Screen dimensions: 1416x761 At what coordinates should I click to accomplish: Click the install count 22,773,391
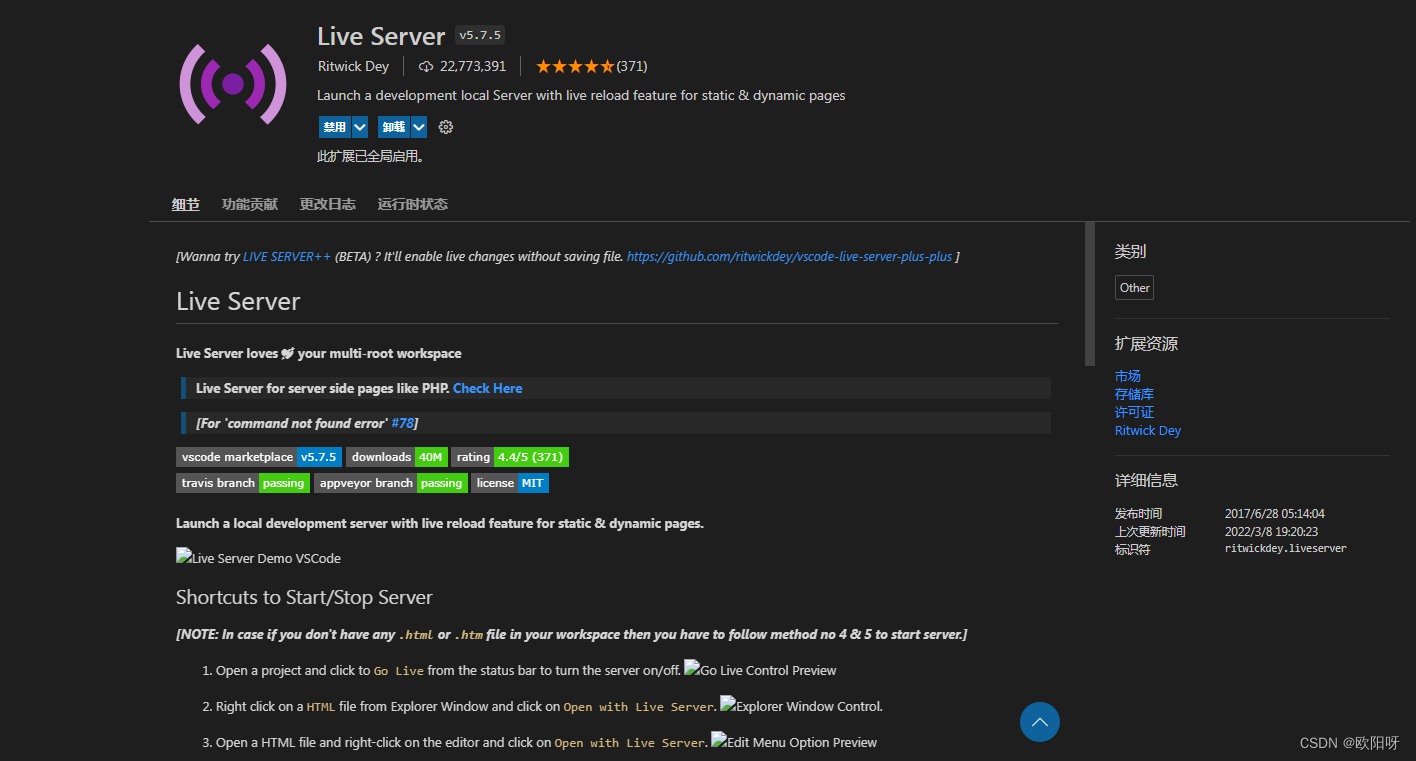(x=473, y=66)
